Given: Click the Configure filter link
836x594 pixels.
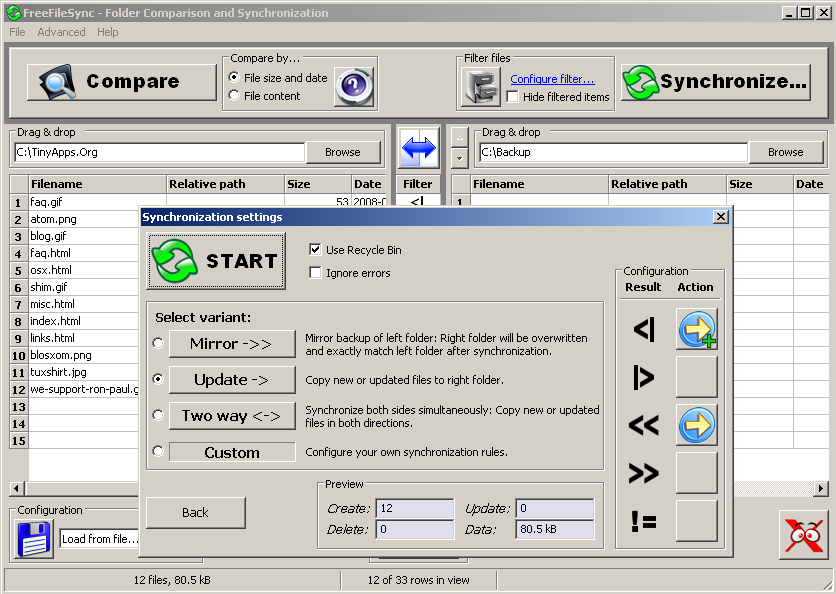Looking at the screenshot, I should point(552,79).
